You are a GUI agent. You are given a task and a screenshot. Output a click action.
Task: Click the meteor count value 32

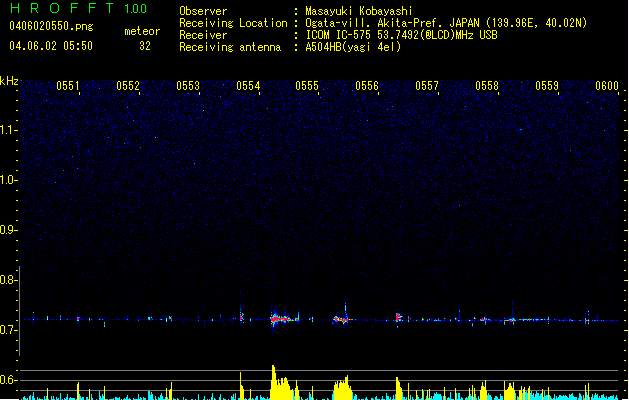(145, 46)
